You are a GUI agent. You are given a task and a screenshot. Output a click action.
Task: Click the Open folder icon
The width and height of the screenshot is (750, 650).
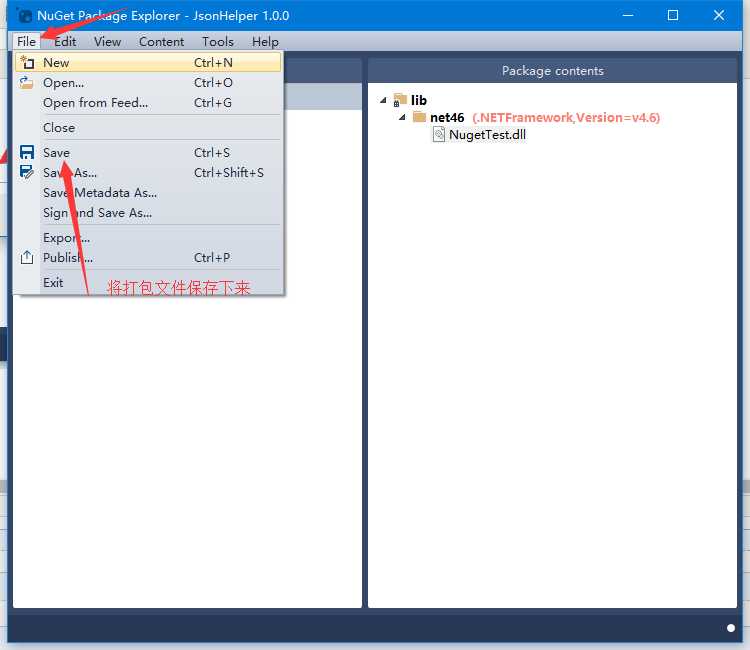coord(26,83)
